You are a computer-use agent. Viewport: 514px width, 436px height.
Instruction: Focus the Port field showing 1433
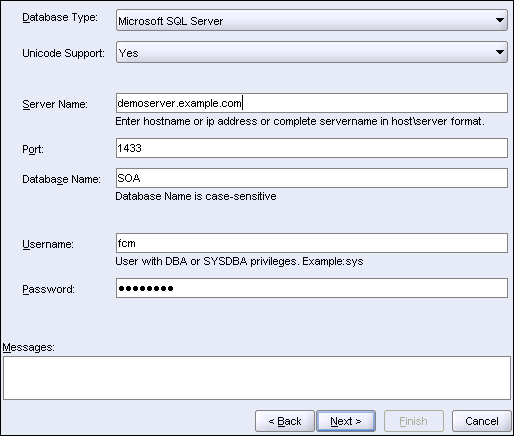pos(312,148)
